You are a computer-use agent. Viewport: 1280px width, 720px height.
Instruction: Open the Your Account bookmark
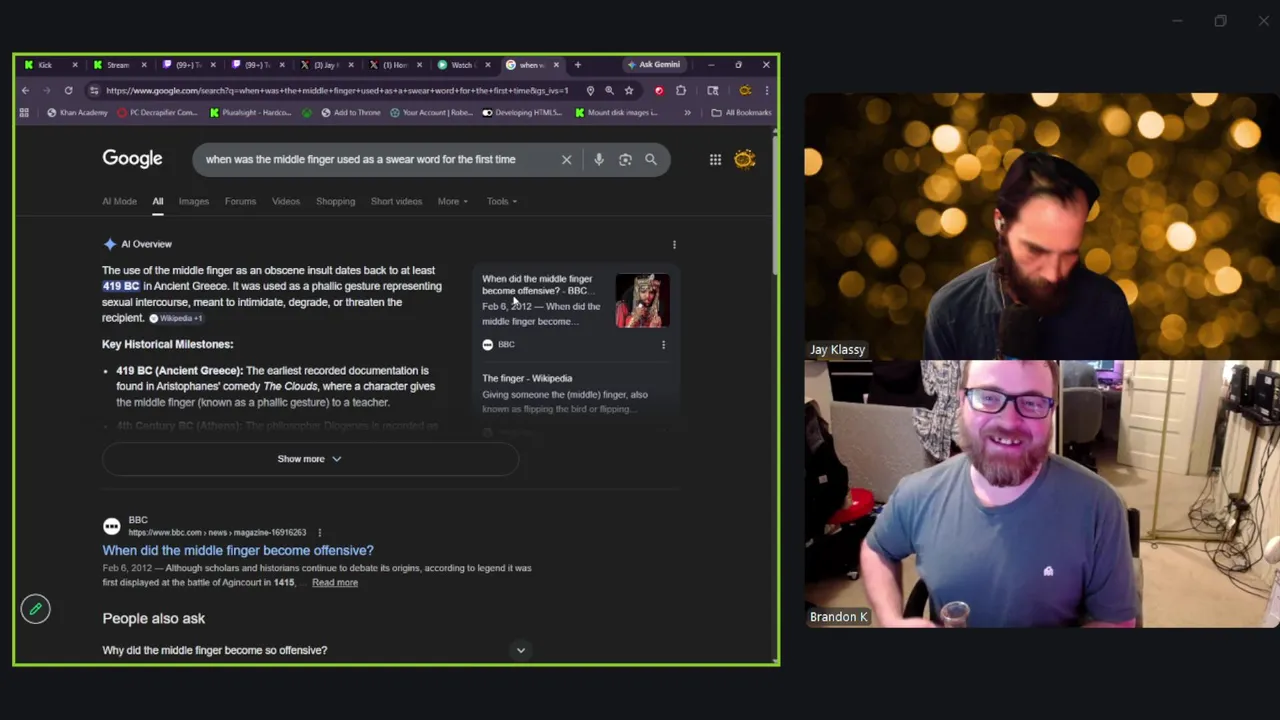(x=431, y=113)
